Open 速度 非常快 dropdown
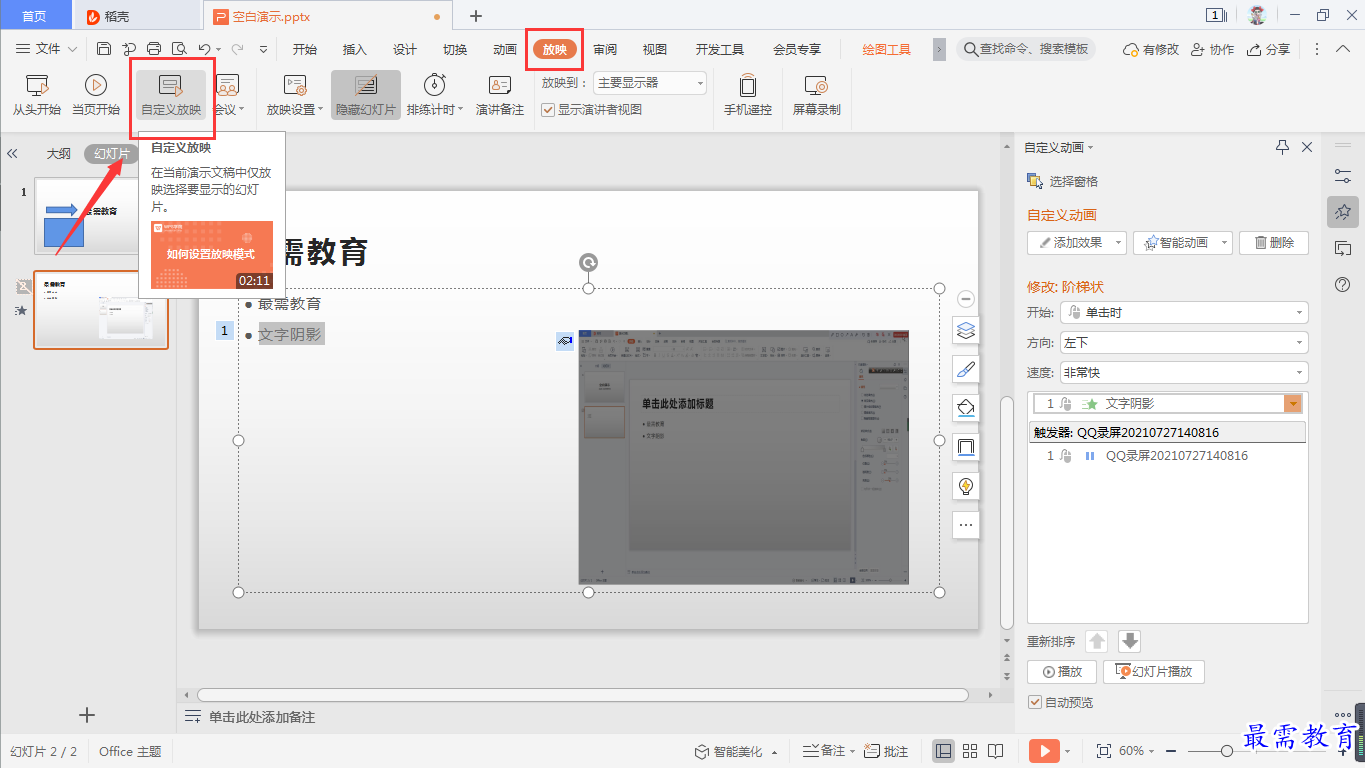 coord(1183,373)
